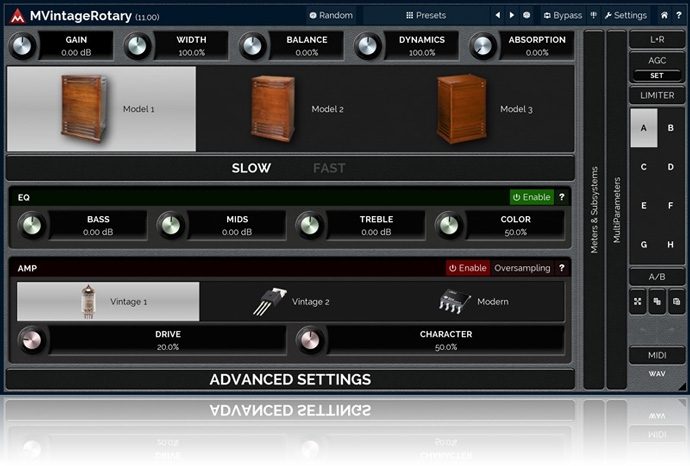Click the DRIVE 20.0% value field
The width and height of the screenshot is (690, 466).
(x=168, y=340)
